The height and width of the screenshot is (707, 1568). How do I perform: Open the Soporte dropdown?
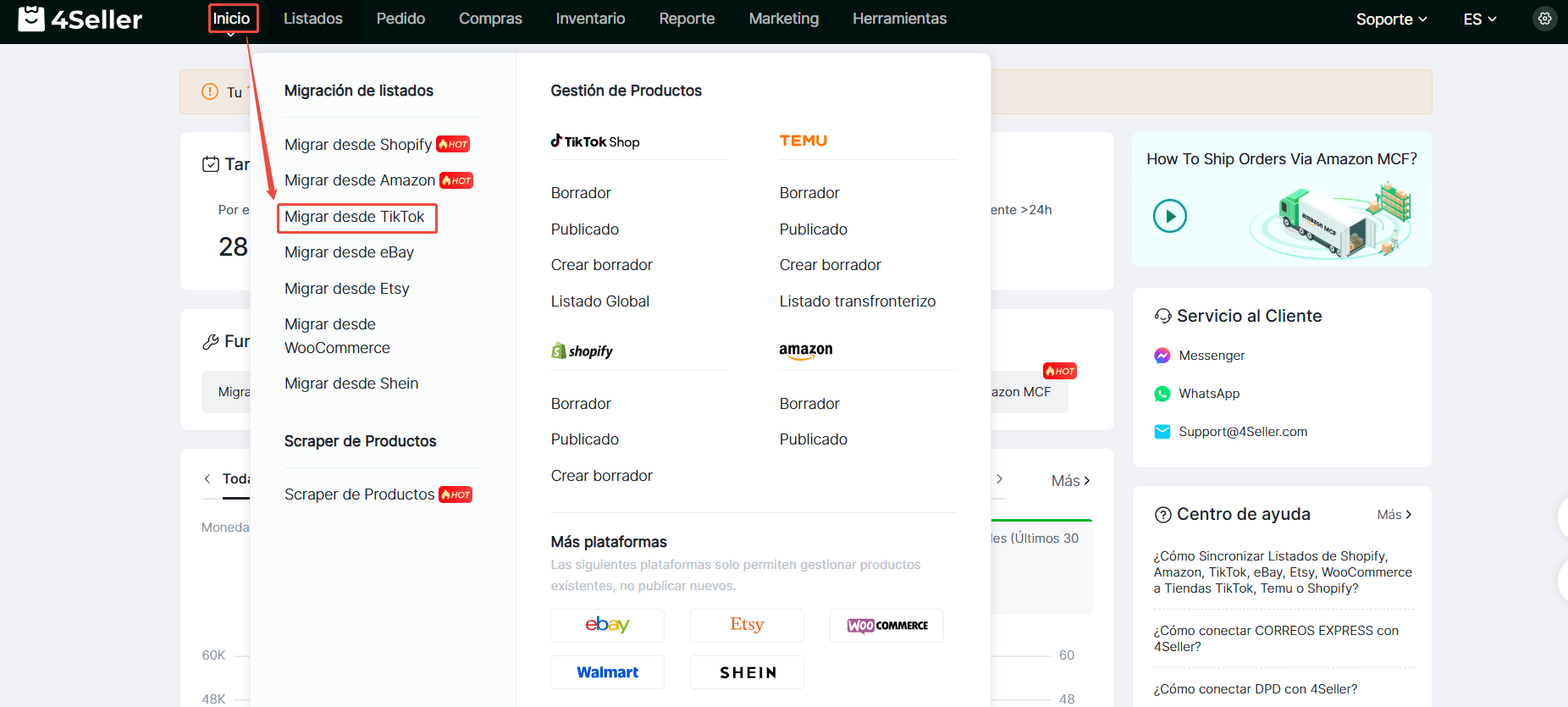point(1392,19)
